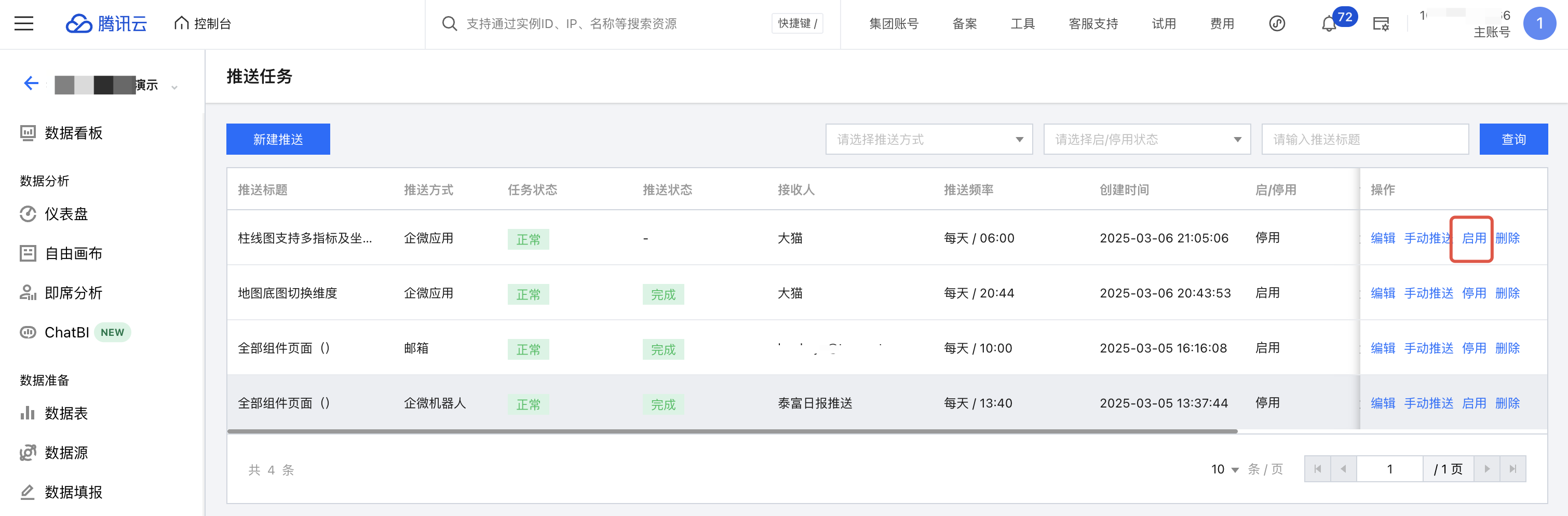Viewport: 1568px width, 516px height.
Task: Enable the 柱线图支持多指标 push task
Action: point(1473,238)
